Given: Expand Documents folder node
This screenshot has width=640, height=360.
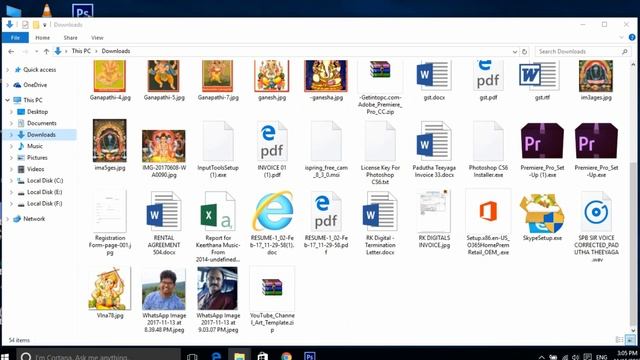Looking at the screenshot, I should pyautogui.click(x=11, y=123).
